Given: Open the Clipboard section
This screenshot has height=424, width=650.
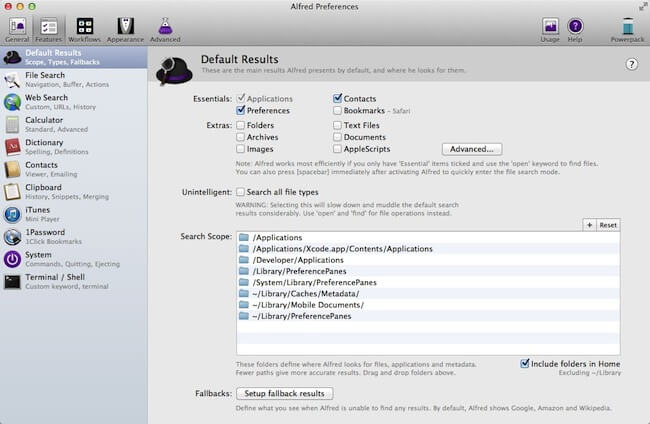Looking at the screenshot, I should pos(73,191).
